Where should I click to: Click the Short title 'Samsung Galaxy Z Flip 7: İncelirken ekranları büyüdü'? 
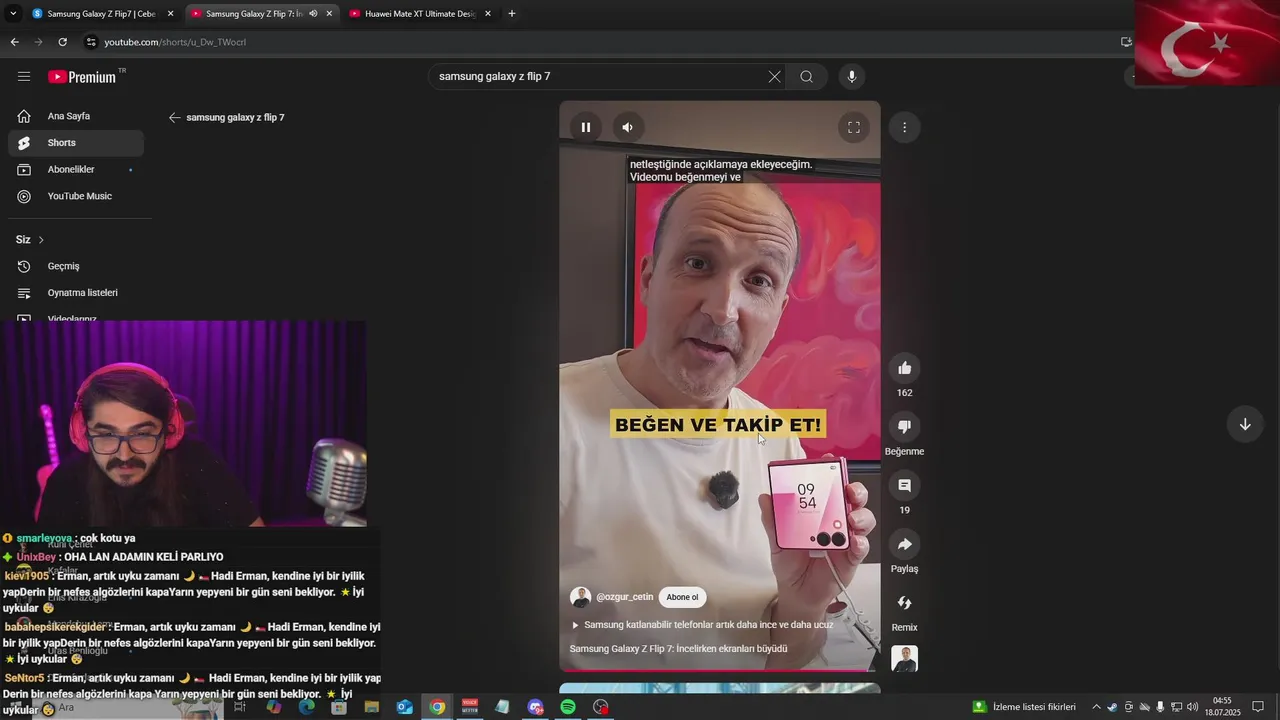click(x=679, y=649)
